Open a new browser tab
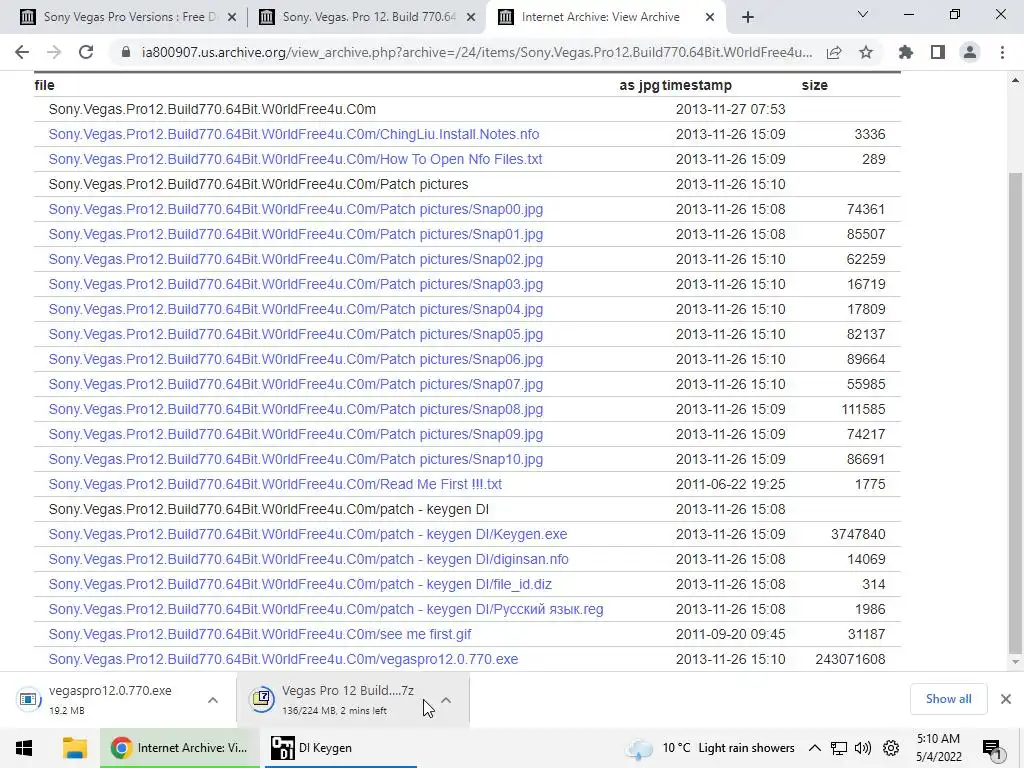 click(748, 17)
